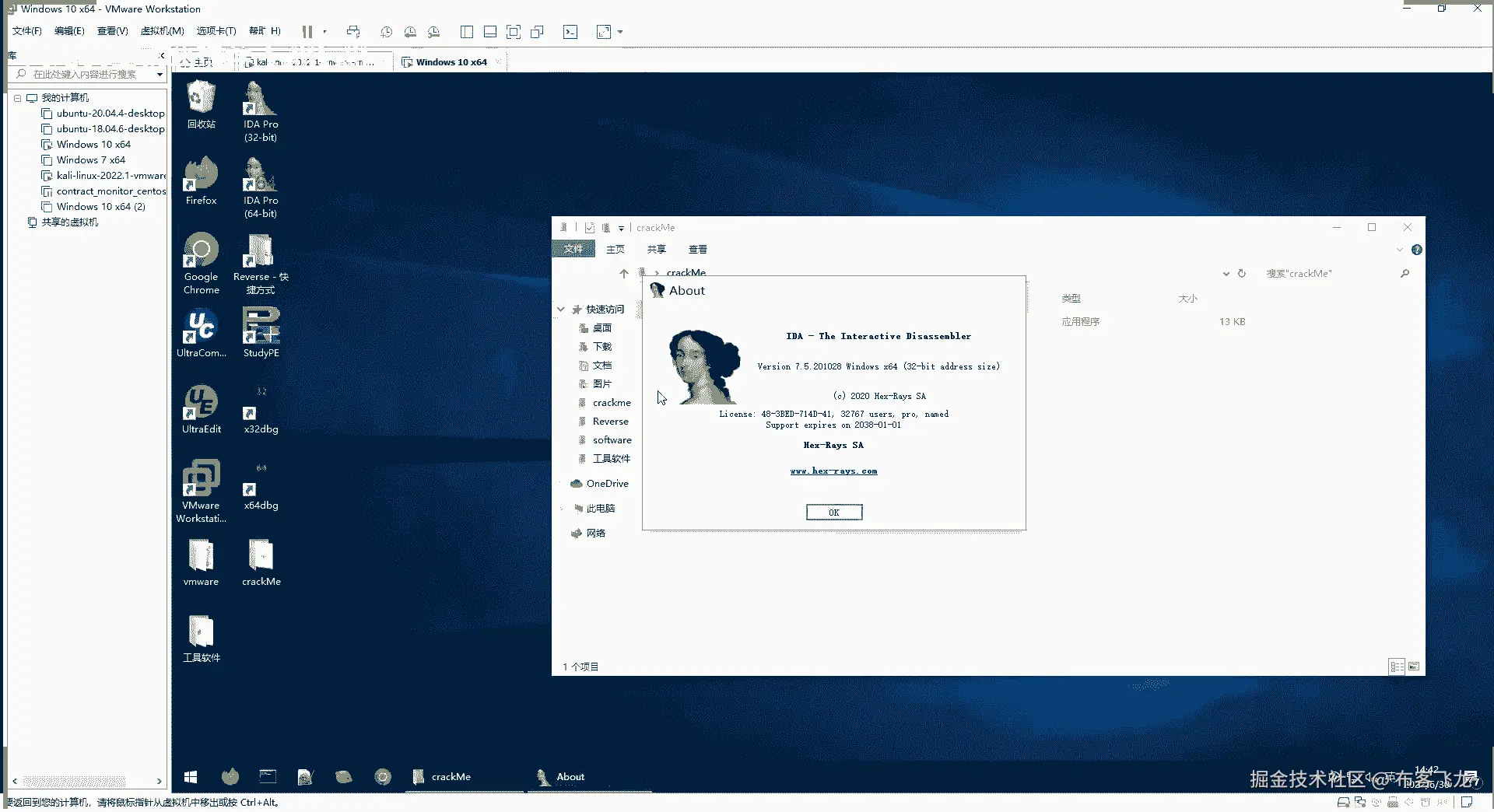Open the VMware console view icon
Screen dimensions: 1494x812
point(570,32)
